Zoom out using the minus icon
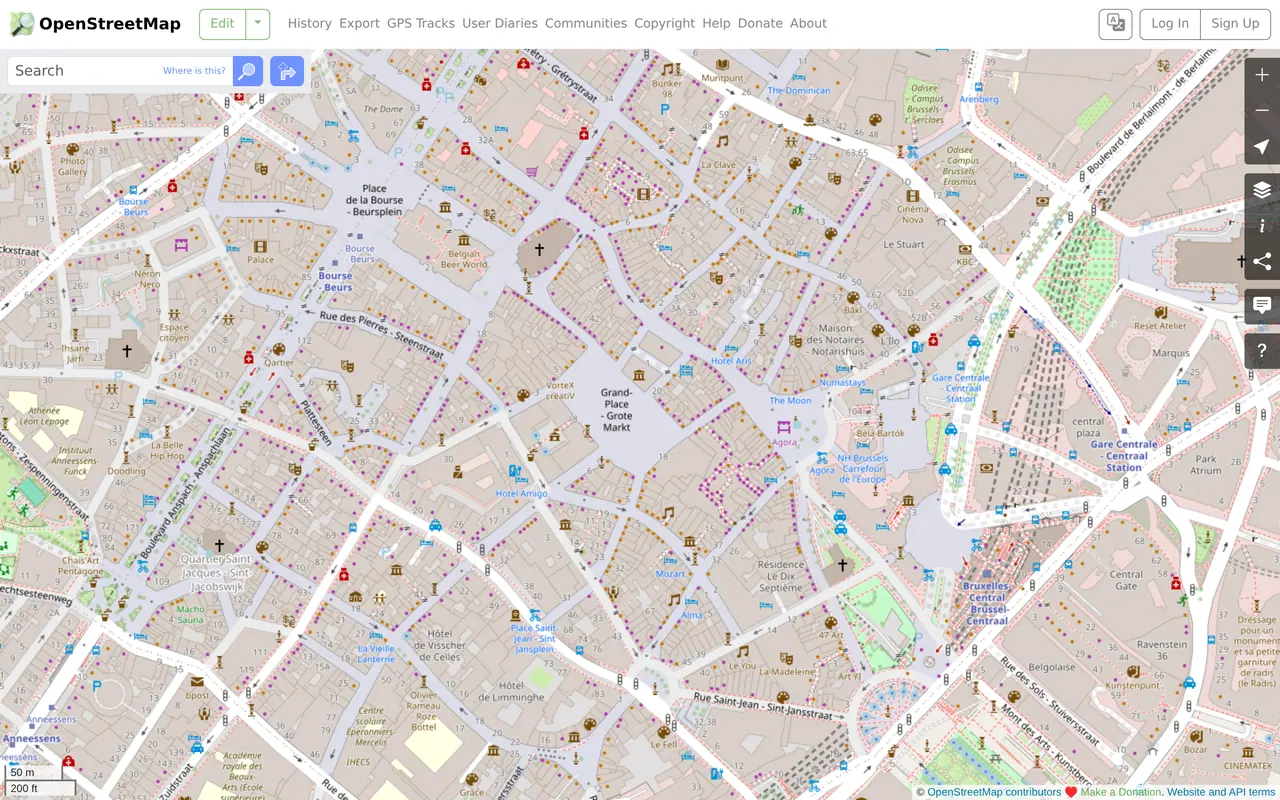The height and width of the screenshot is (800, 1280). pyautogui.click(x=1262, y=110)
